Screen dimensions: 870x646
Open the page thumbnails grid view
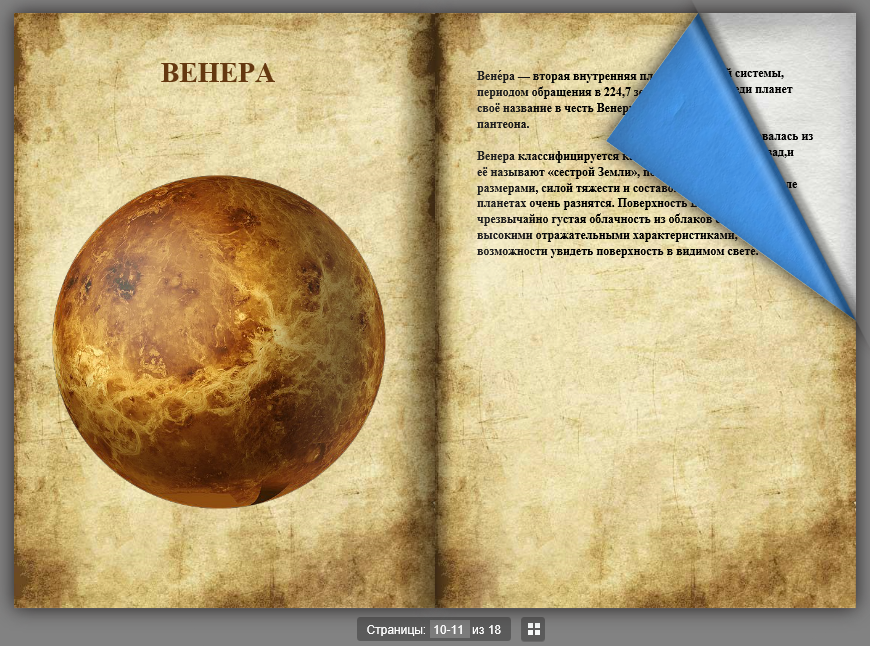pos(533,629)
